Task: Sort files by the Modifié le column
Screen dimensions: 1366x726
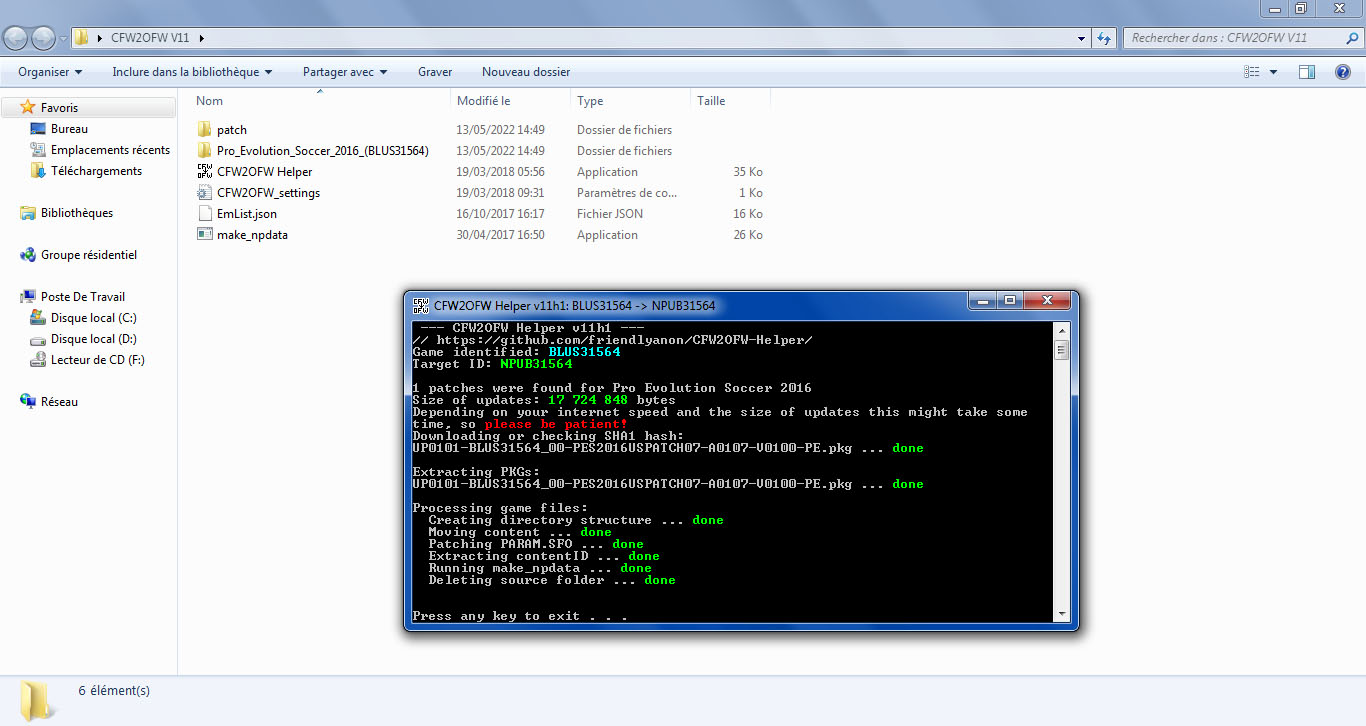Action: point(484,101)
